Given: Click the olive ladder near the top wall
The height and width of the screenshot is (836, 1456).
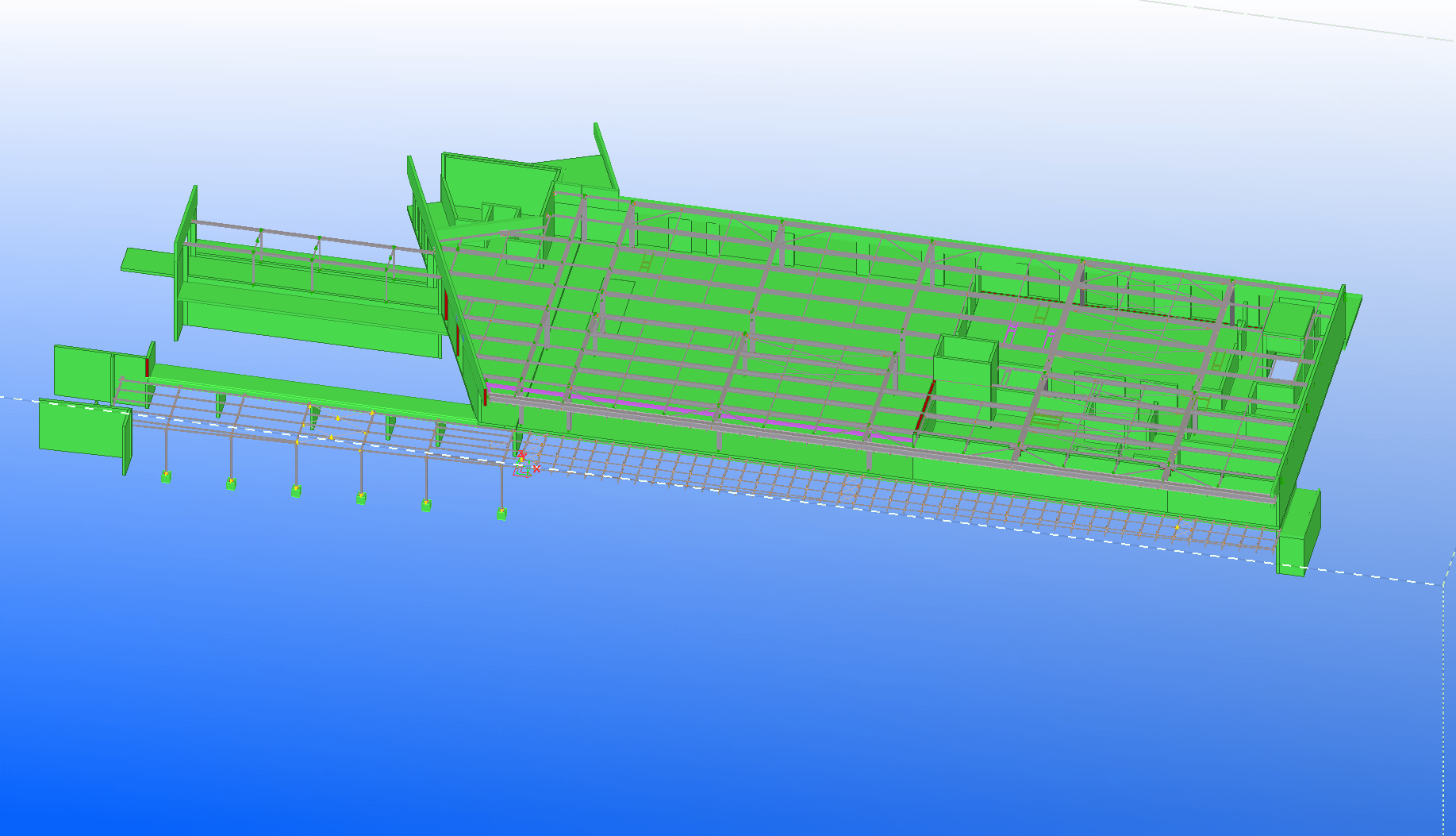Looking at the screenshot, I should tap(647, 262).
